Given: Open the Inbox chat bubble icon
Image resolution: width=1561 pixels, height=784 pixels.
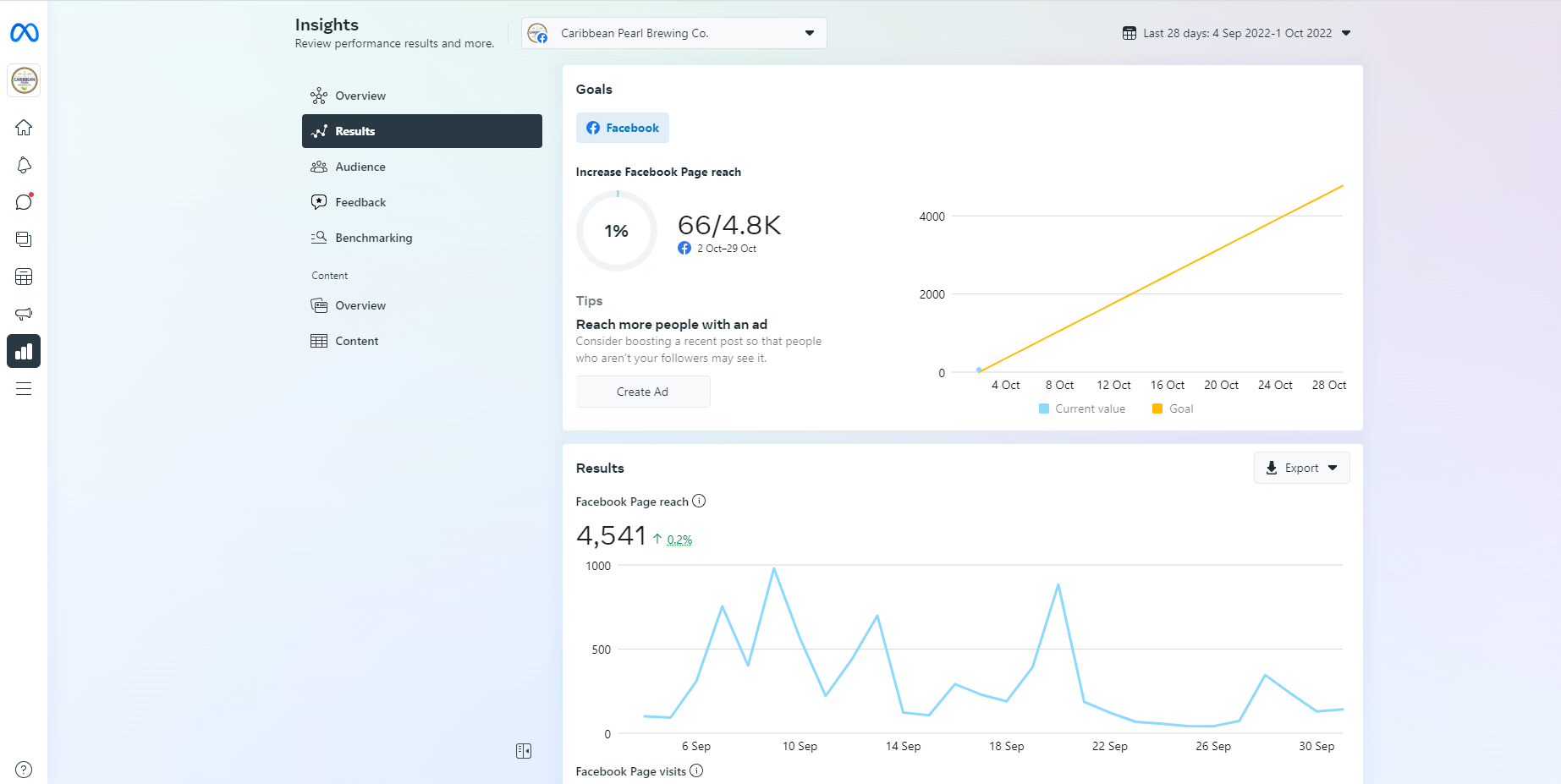Looking at the screenshot, I should (24, 202).
